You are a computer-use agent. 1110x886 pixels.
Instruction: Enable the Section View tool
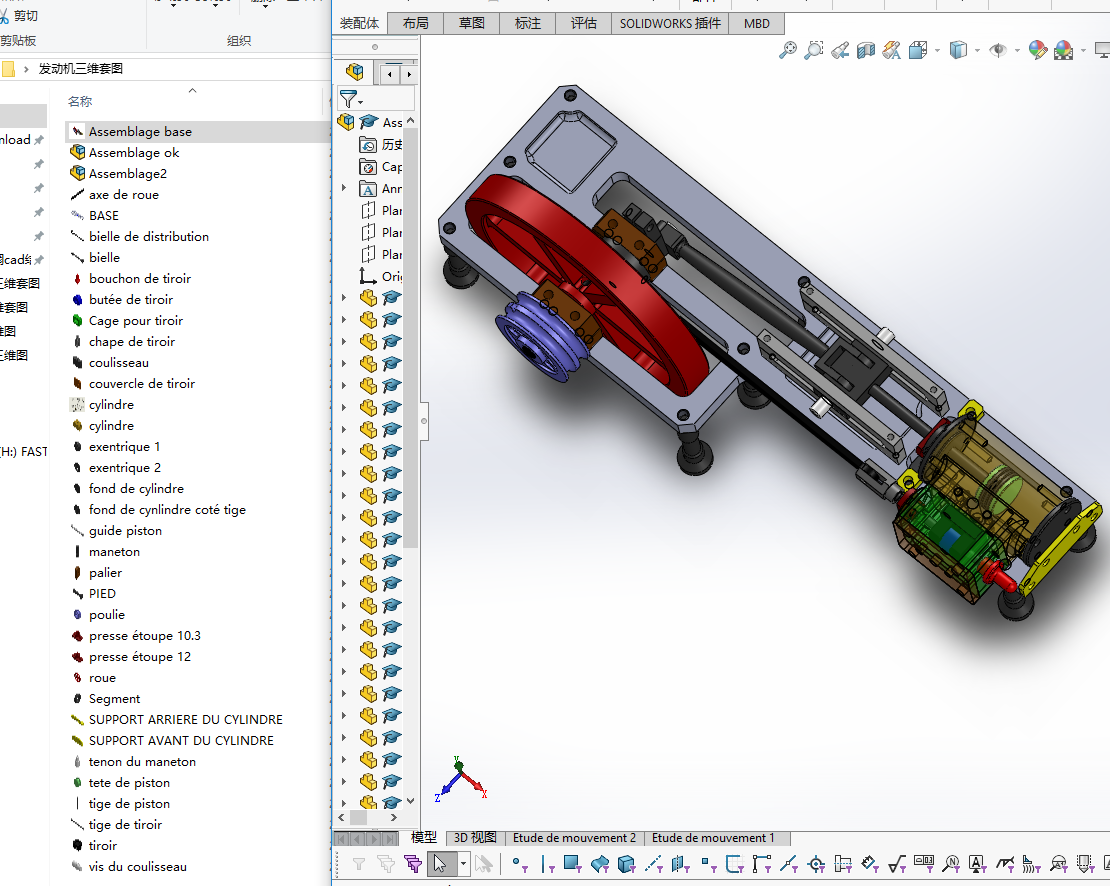[866, 49]
